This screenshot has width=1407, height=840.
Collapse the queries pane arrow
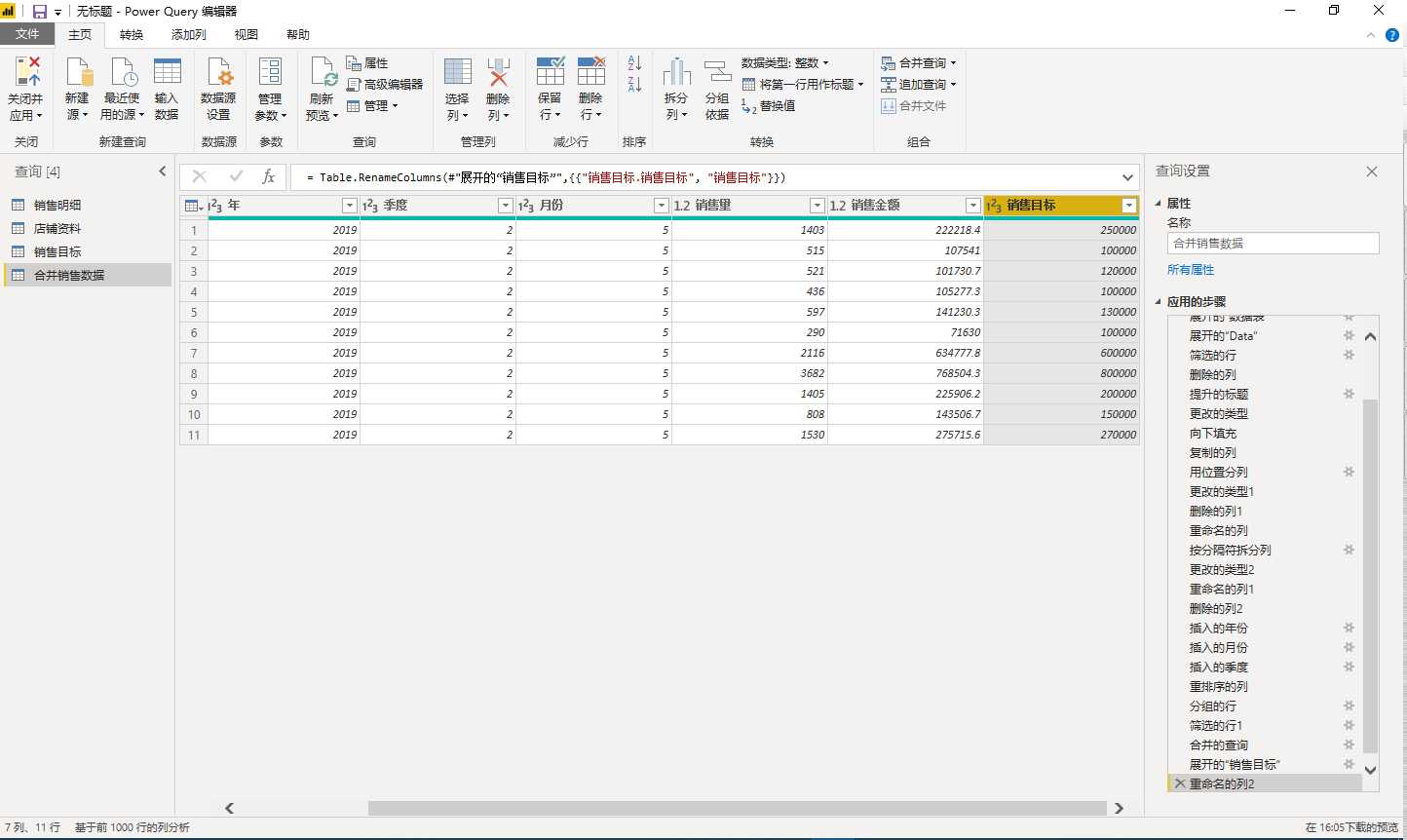click(163, 172)
